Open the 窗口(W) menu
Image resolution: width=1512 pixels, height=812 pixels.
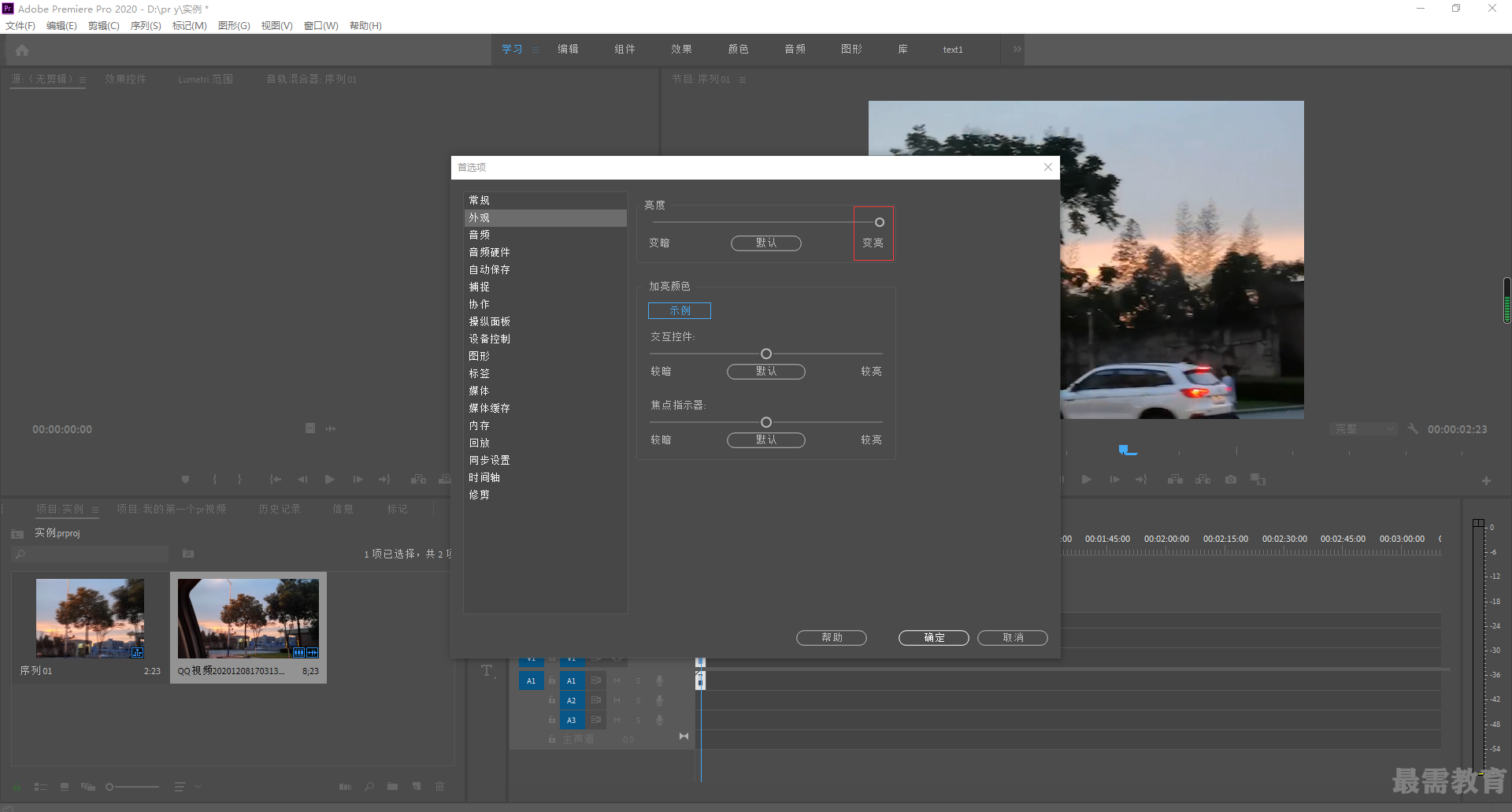click(x=321, y=26)
